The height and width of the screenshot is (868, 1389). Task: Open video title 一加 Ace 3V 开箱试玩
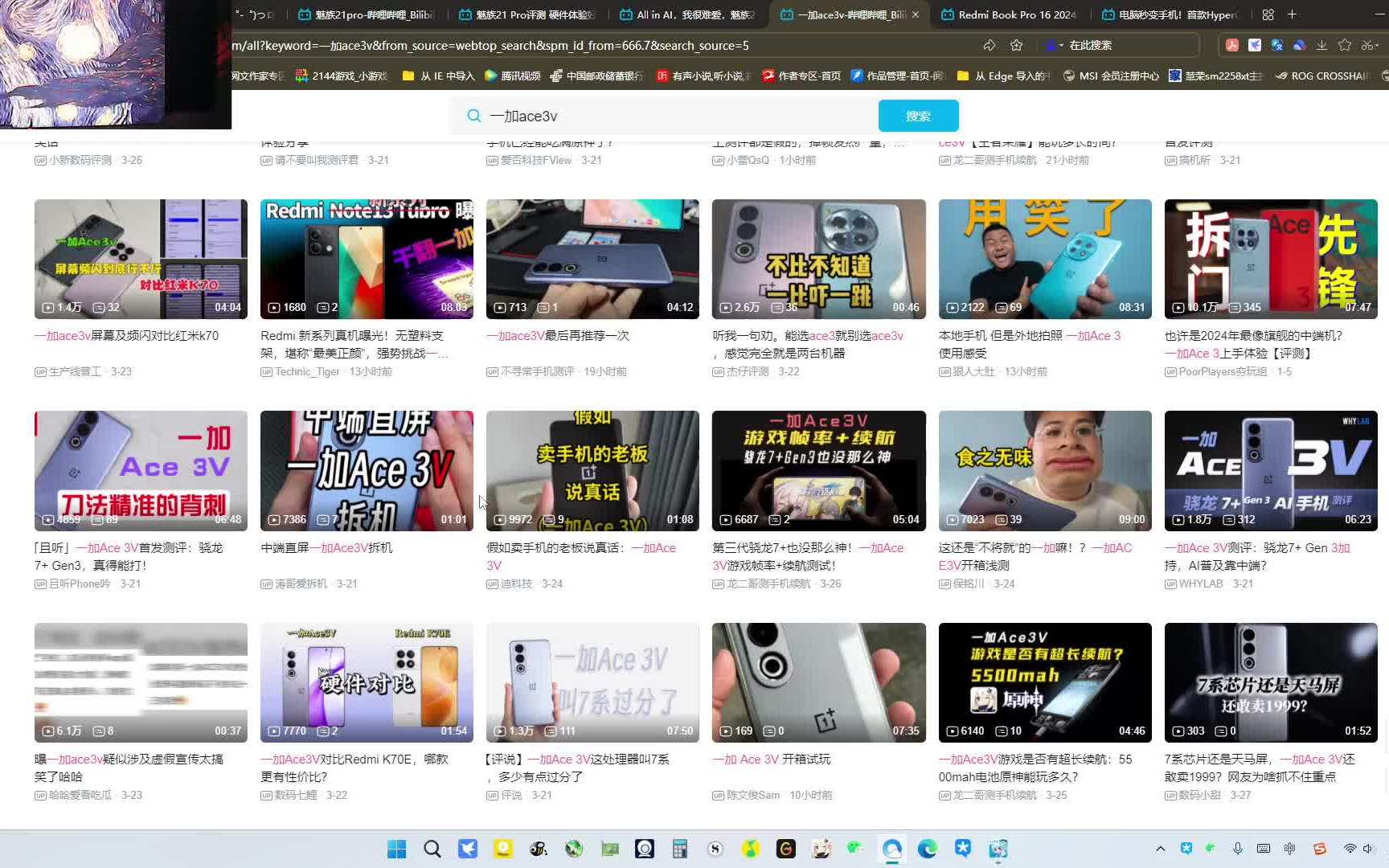pyautogui.click(x=772, y=759)
